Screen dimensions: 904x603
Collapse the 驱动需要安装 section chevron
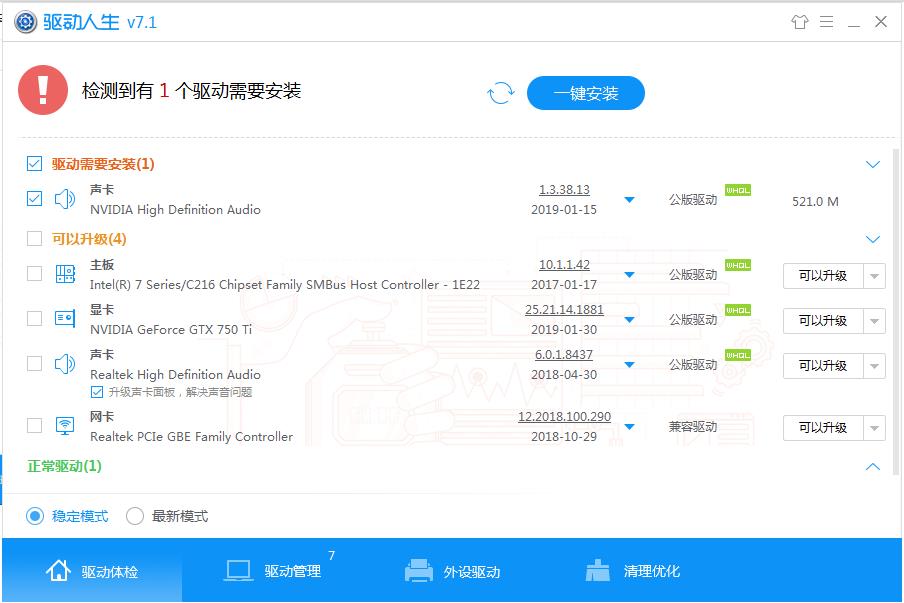(873, 164)
